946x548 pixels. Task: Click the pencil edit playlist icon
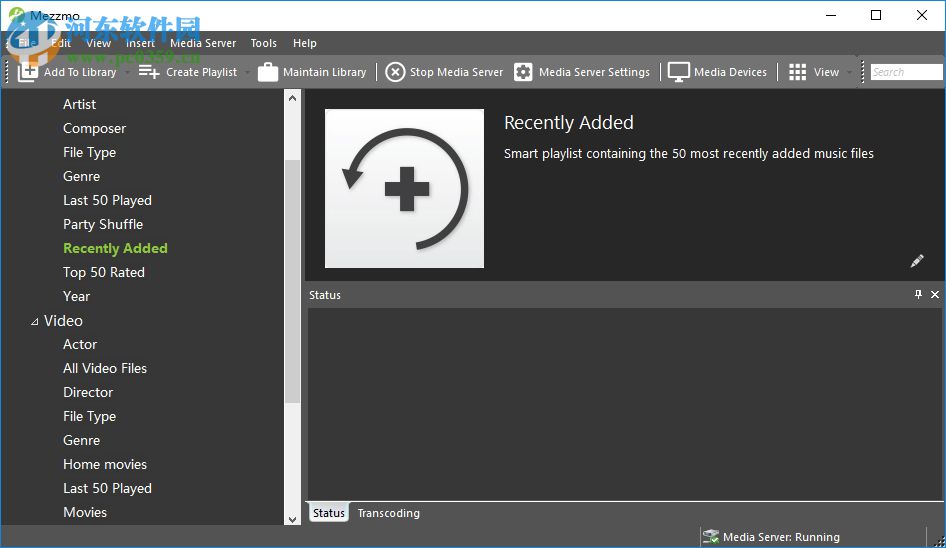[917, 261]
